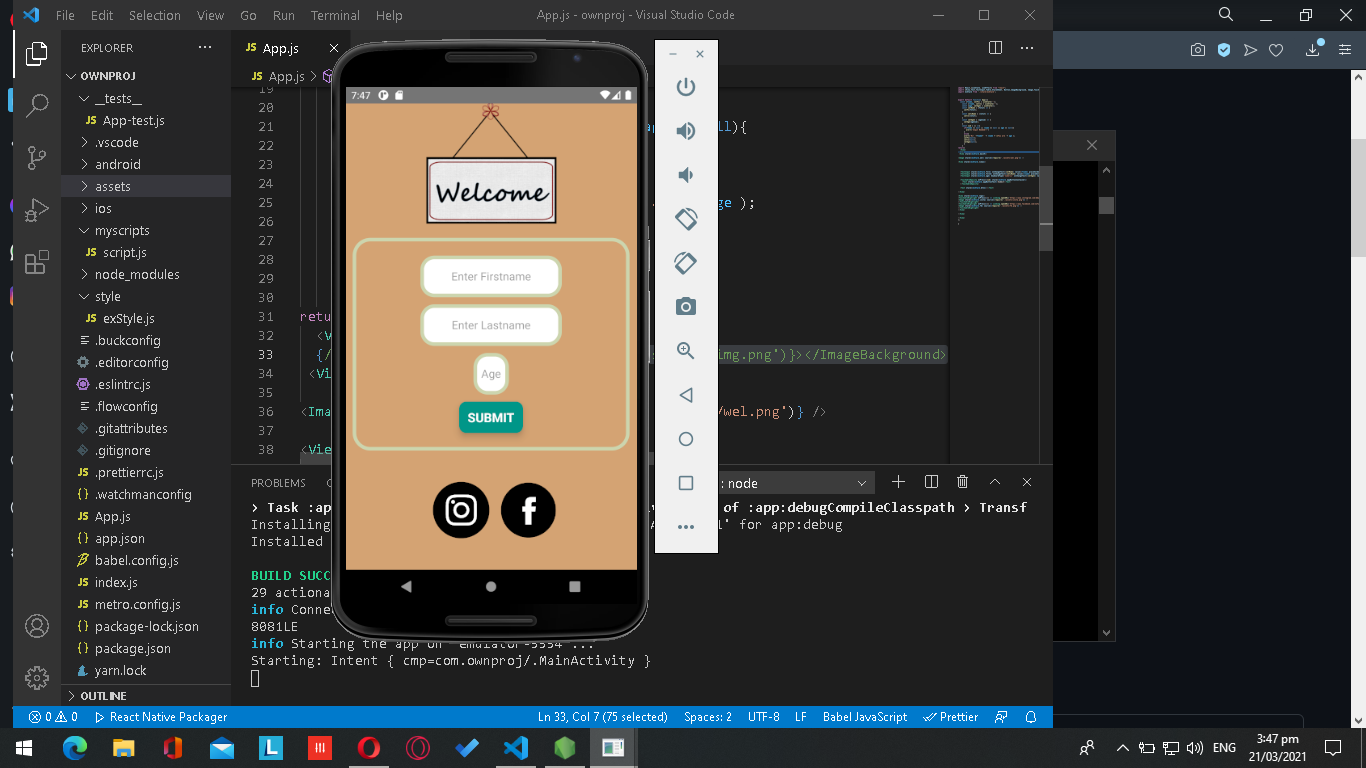Focus the Enter Firstname field

(x=491, y=277)
